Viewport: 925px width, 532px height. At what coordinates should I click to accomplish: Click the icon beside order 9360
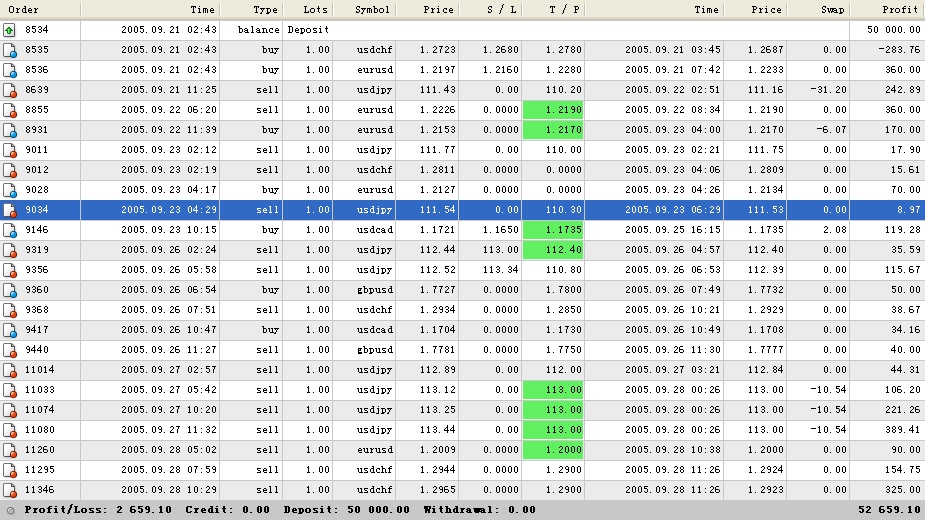(10, 290)
